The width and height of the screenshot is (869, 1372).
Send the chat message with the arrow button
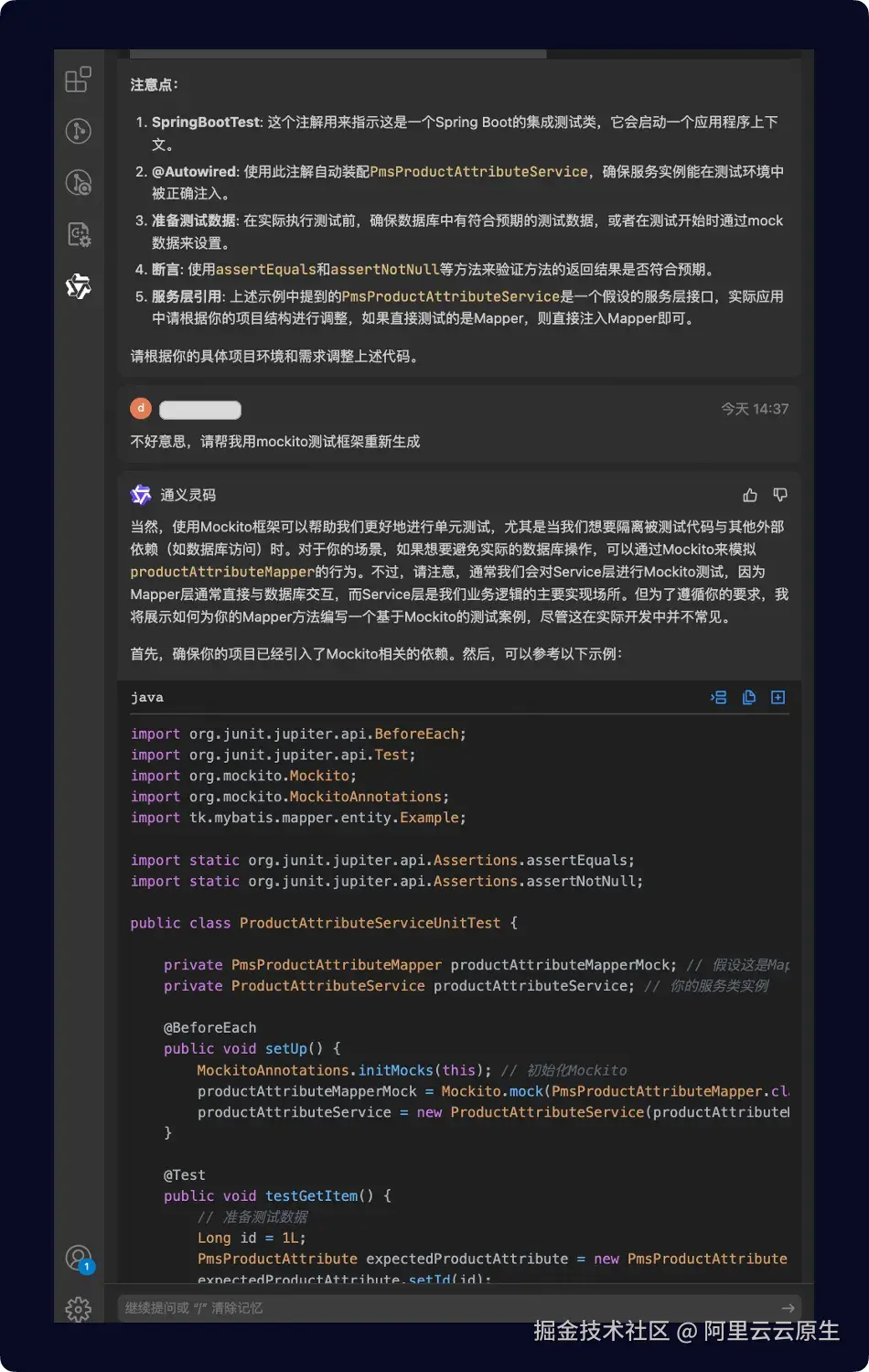(787, 1308)
